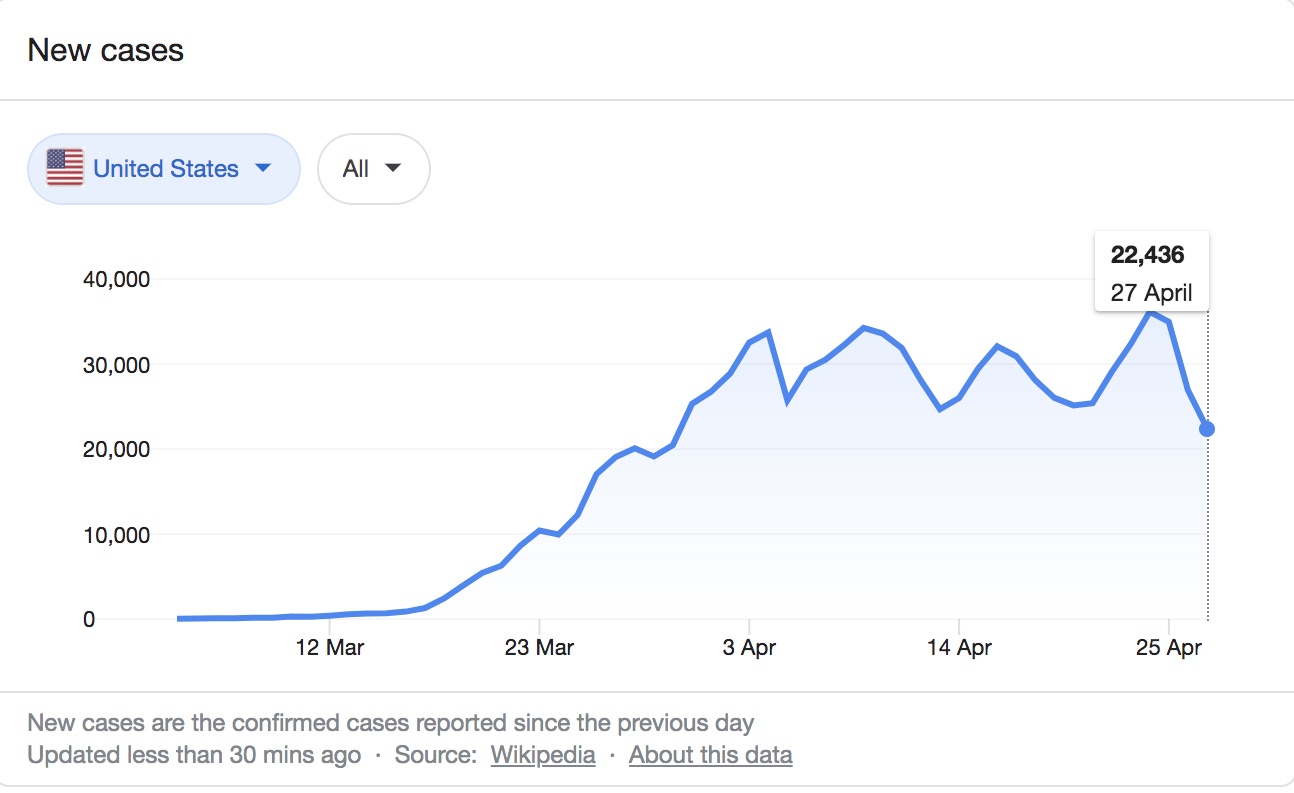Select the 23 Mar x-axis label
The width and height of the screenshot is (1294, 793).
coord(539,648)
